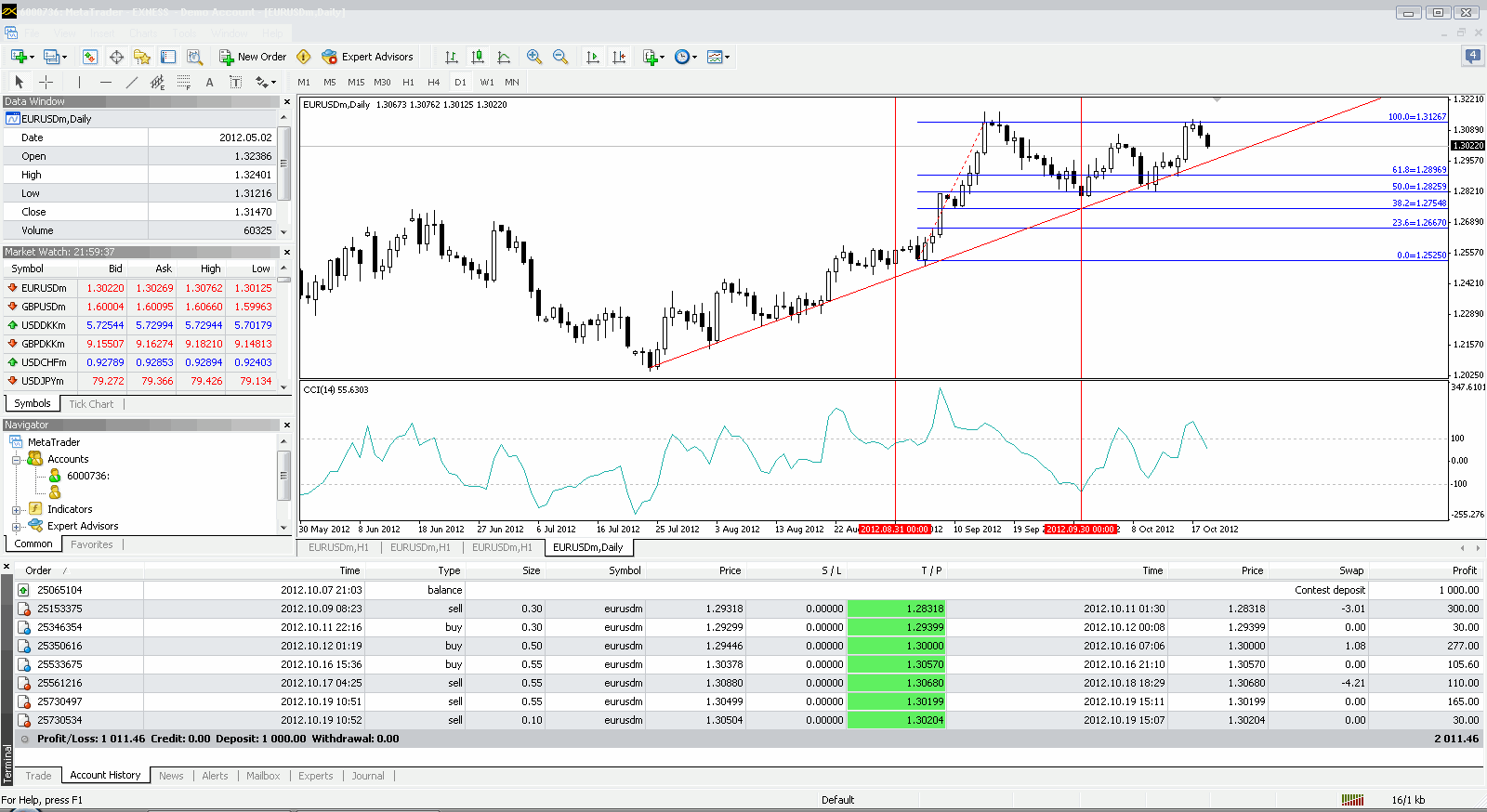Click the New Order button
This screenshot has width=1487, height=812.
point(253,57)
